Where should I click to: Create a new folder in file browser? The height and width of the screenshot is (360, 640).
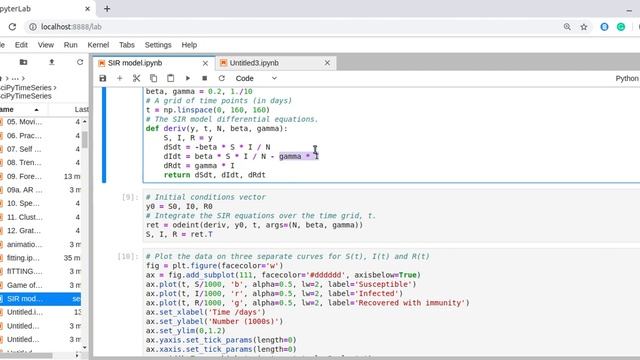[x=23, y=62]
